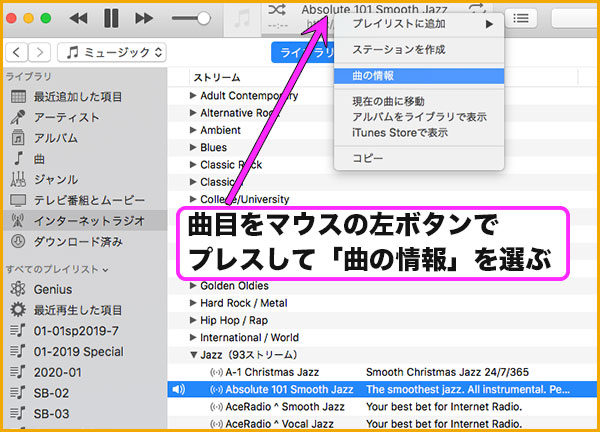Screen dimensions: 600x432
Task: Go forward with the right chevron button
Action: [39, 52]
